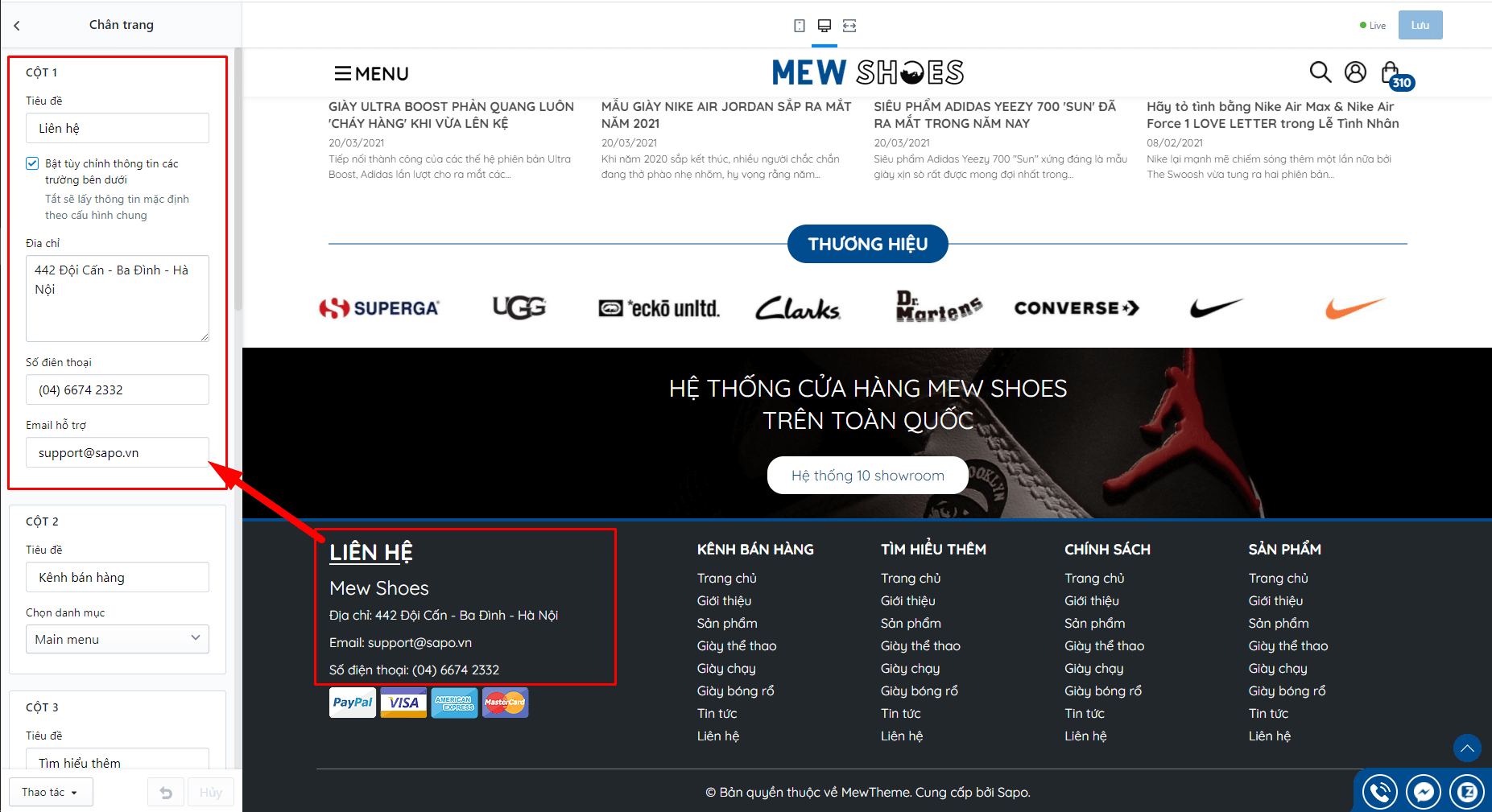1492x812 pixels.
Task: Open Nike Air Max Love Letter headline
Action: [1273, 115]
